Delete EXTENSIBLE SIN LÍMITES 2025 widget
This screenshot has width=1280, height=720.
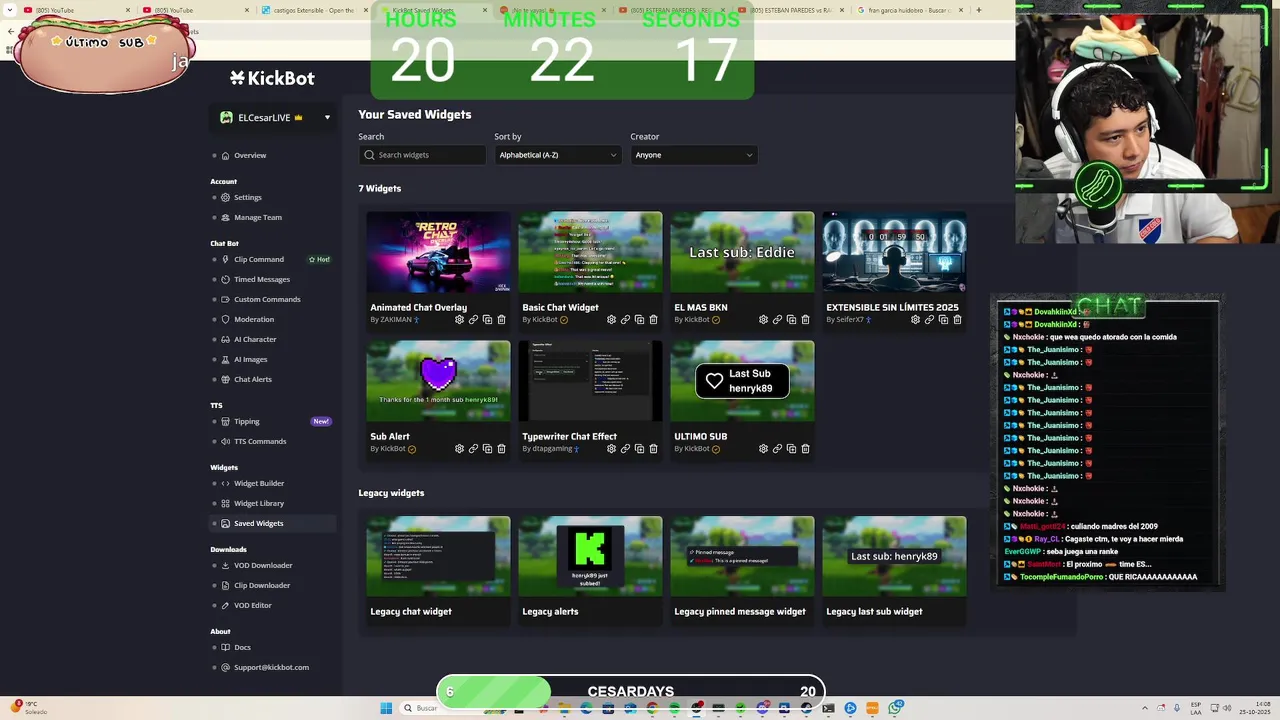957,320
